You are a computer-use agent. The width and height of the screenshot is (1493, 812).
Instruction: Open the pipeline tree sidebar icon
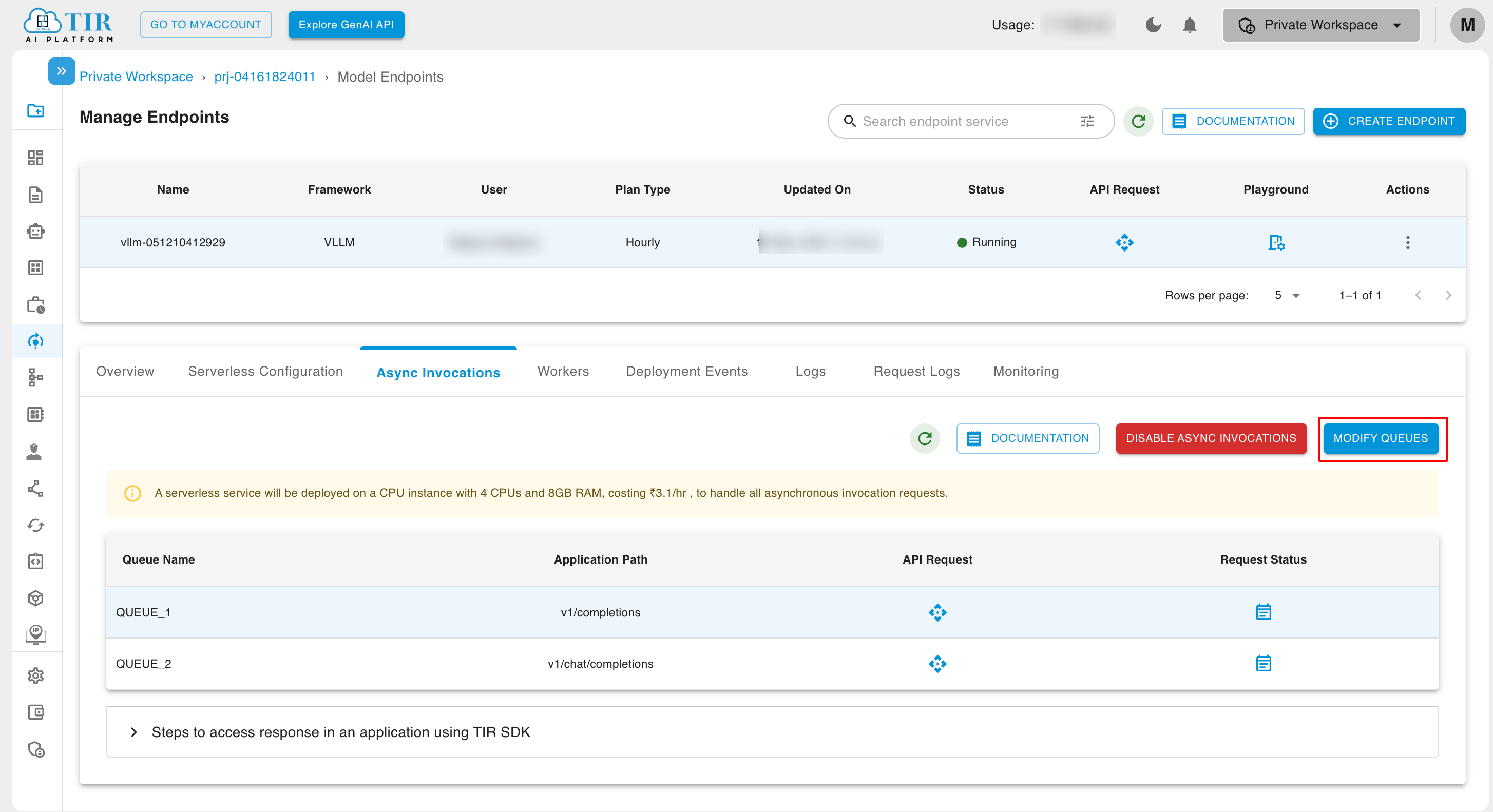[x=36, y=378]
